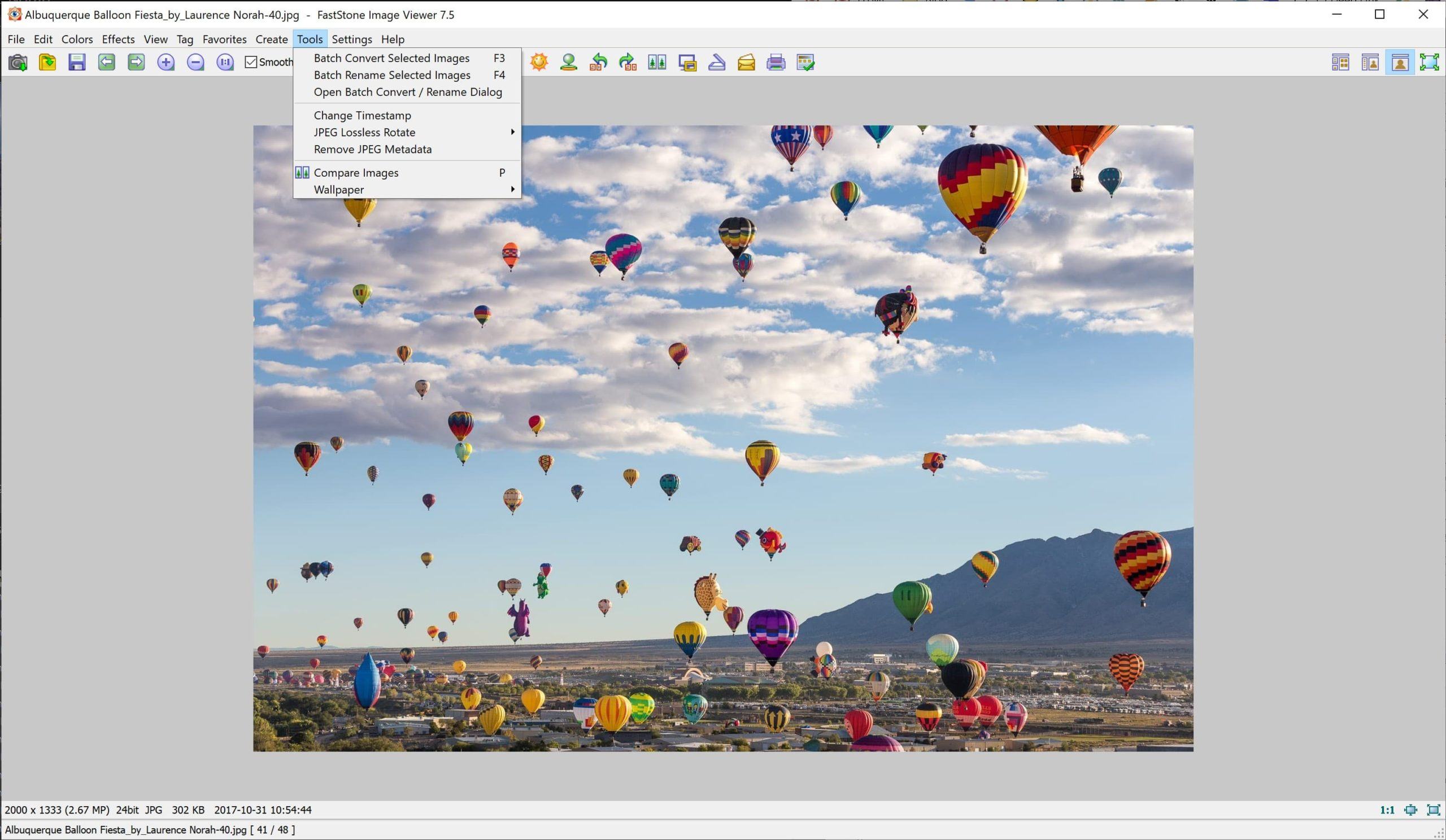1446x840 pixels.
Task: Switch to thumbnail browser view layout
Action: 1340,62
